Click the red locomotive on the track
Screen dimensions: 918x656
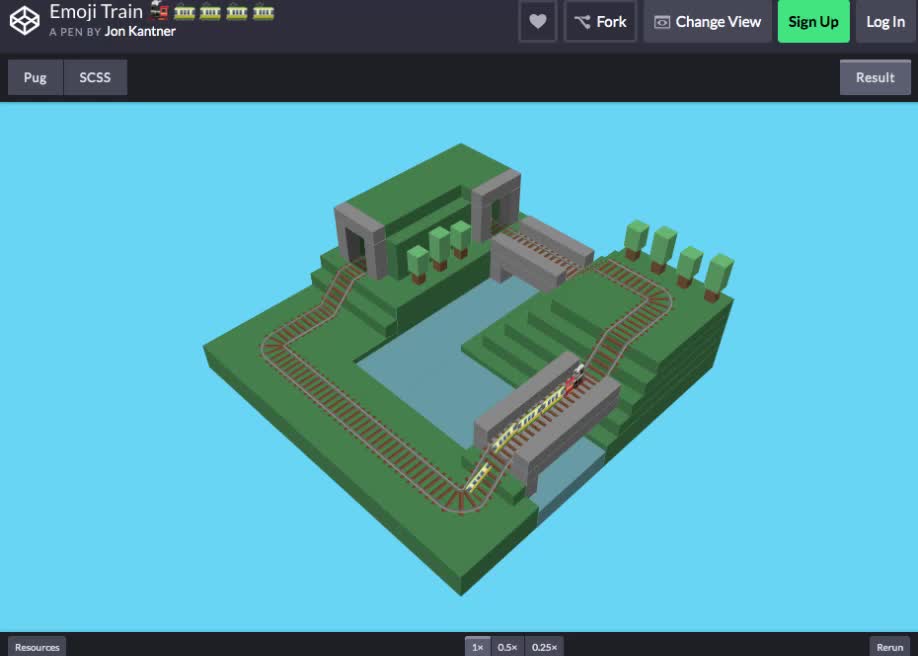click(x=574, y=380)
